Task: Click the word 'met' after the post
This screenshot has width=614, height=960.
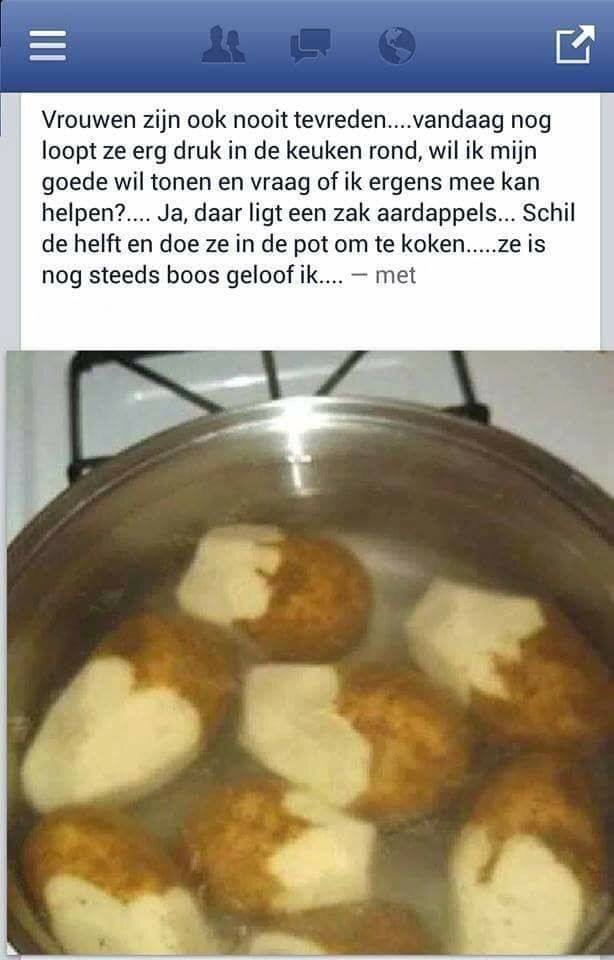Action: [395, 275]
